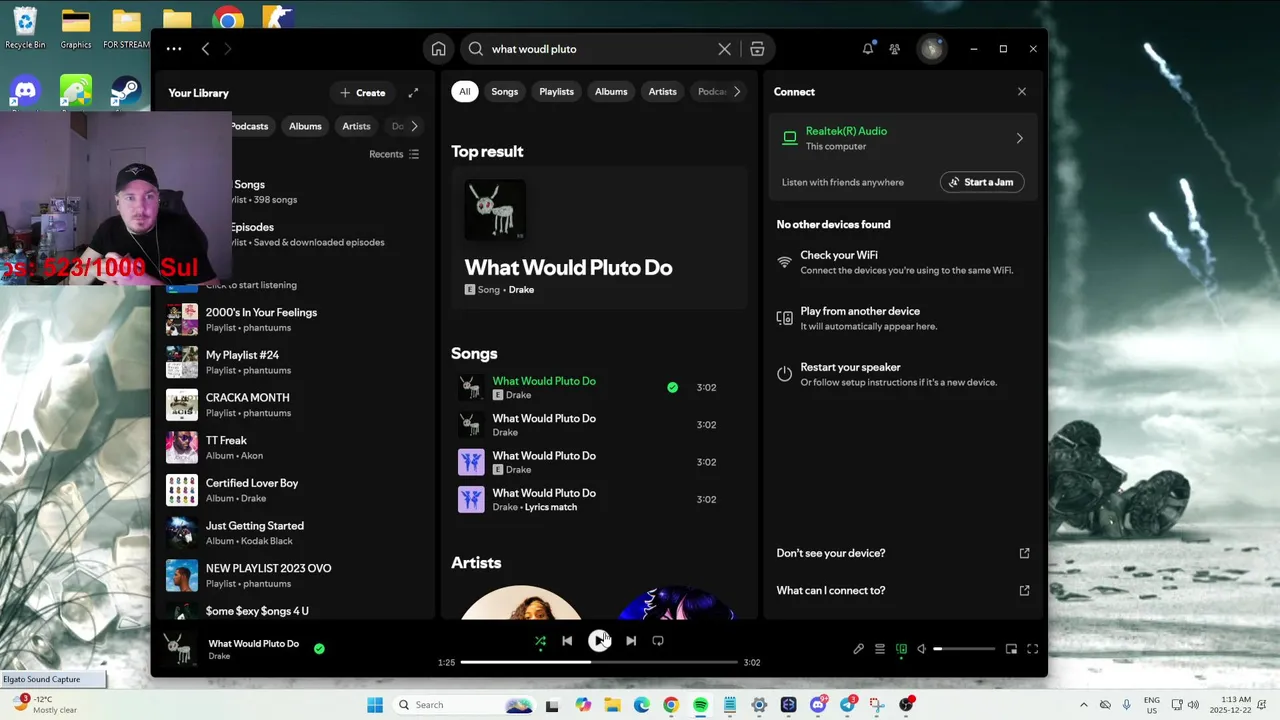Image resolution: width=1280 pixels, height=720 pixels.
Task: Open the three-dot Spotify app menu
Action: (174, 49)
